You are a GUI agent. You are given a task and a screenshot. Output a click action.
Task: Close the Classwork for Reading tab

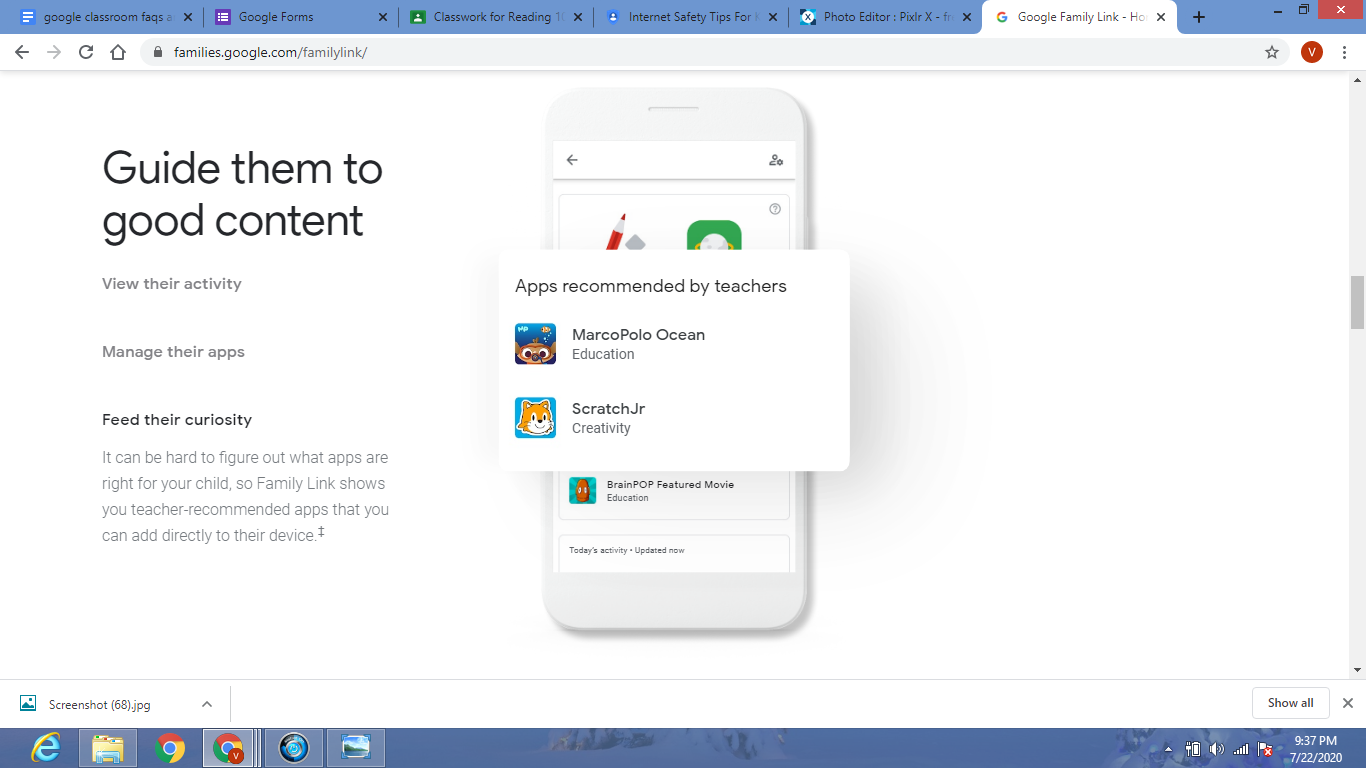[577, 17]
